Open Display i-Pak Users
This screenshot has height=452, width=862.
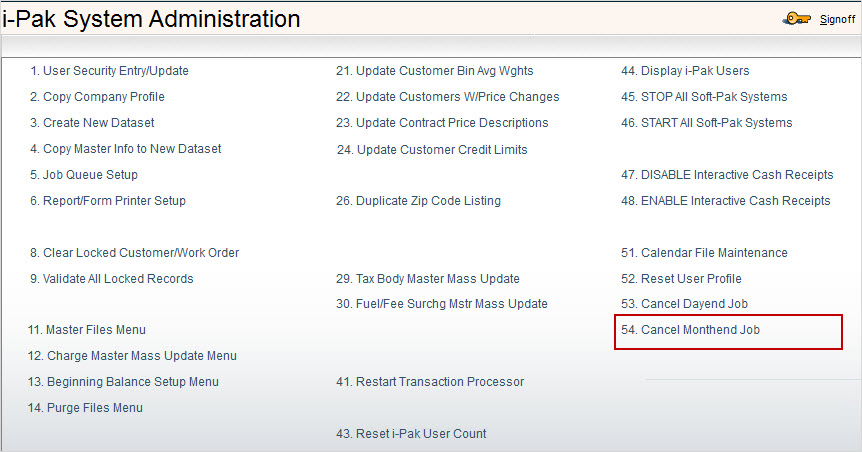pyautogui.click(x=686, y=71)
